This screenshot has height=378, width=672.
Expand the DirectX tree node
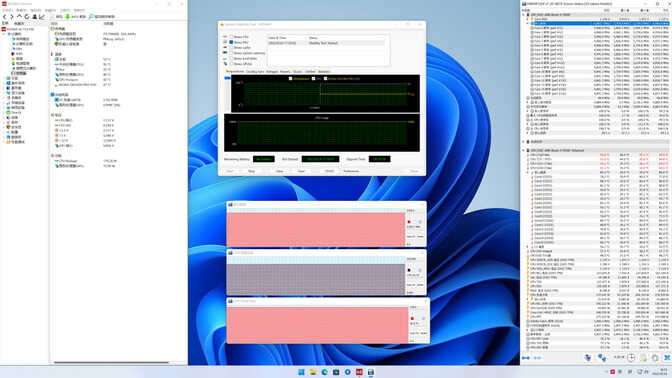[4, 112]
